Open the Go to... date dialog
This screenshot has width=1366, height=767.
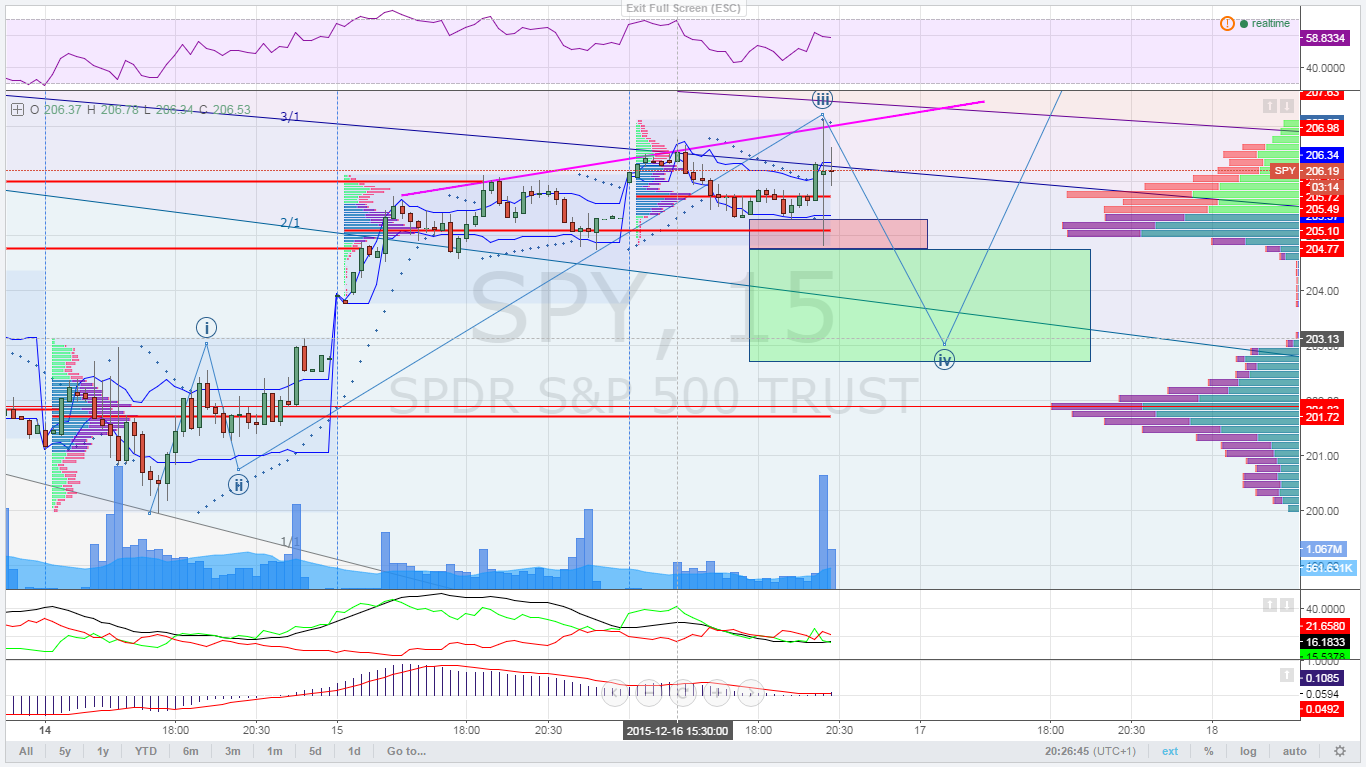(x=407, y=751)
